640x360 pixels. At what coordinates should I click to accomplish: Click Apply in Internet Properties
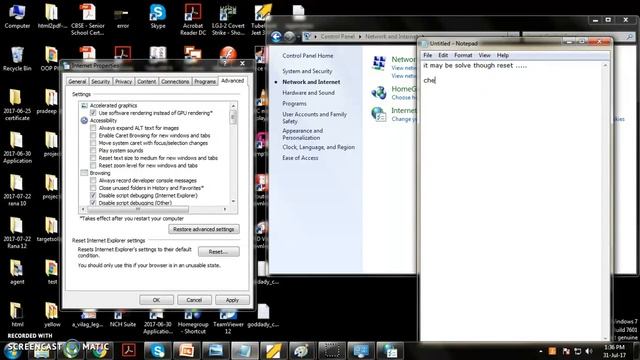[x=232, y=300]
